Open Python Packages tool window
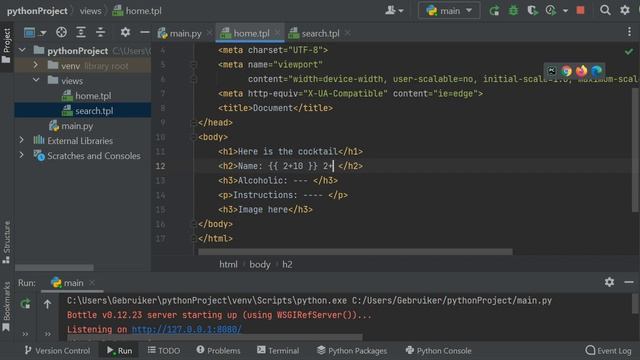The width and height of the screenshot is (640, 360). (x=352, y=351)
